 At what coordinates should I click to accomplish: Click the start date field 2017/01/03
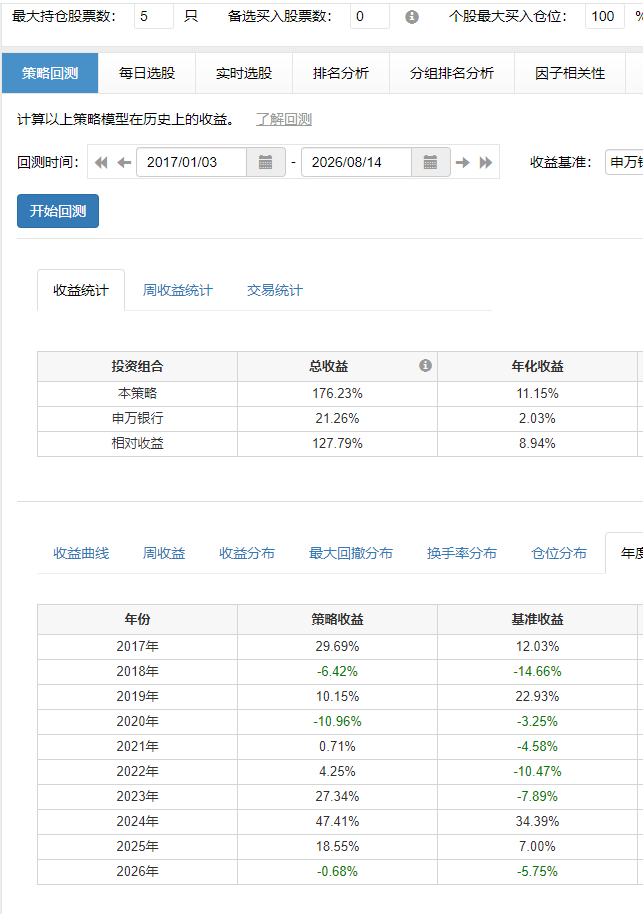191,162
